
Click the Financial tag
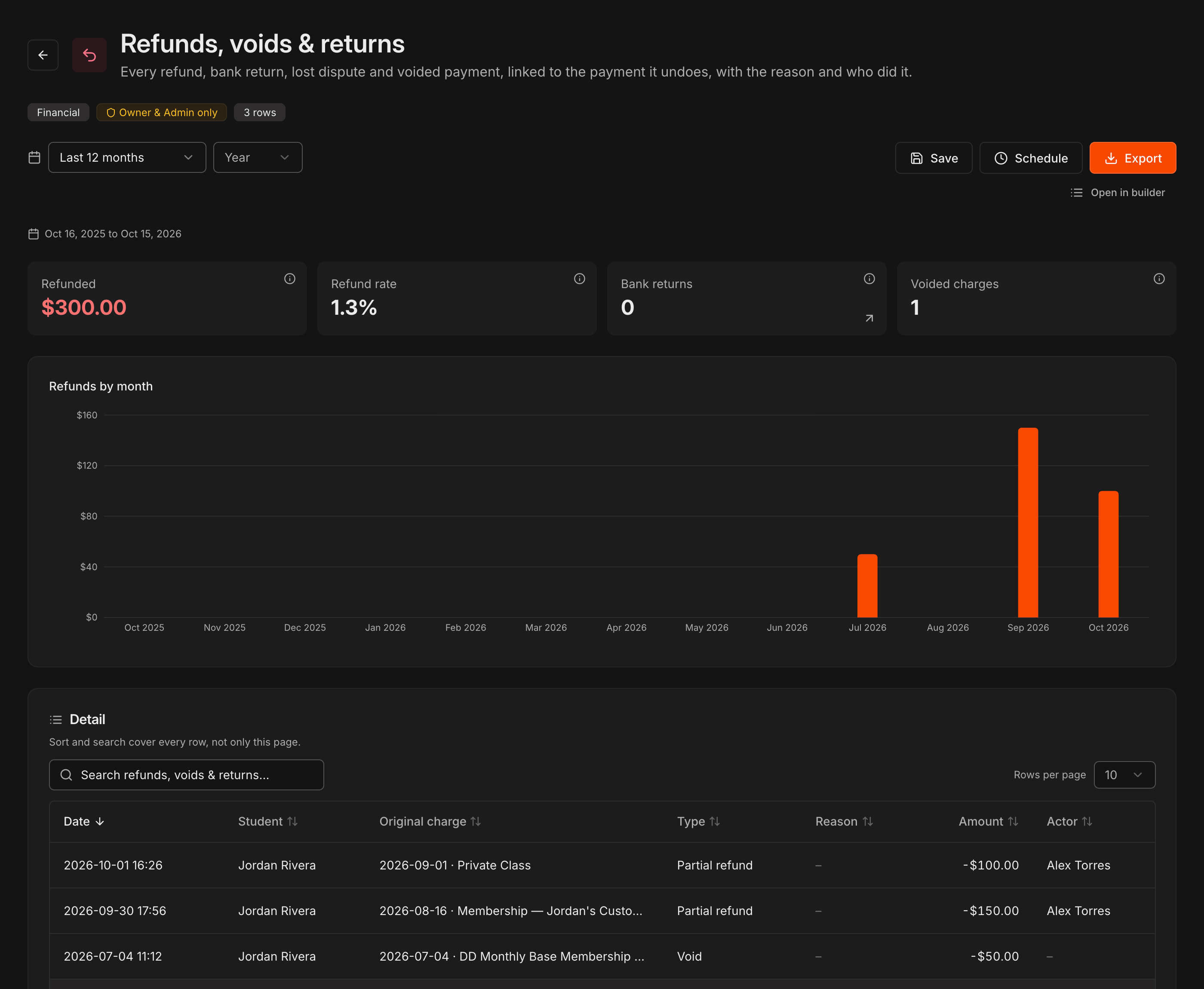coord(58,112)
